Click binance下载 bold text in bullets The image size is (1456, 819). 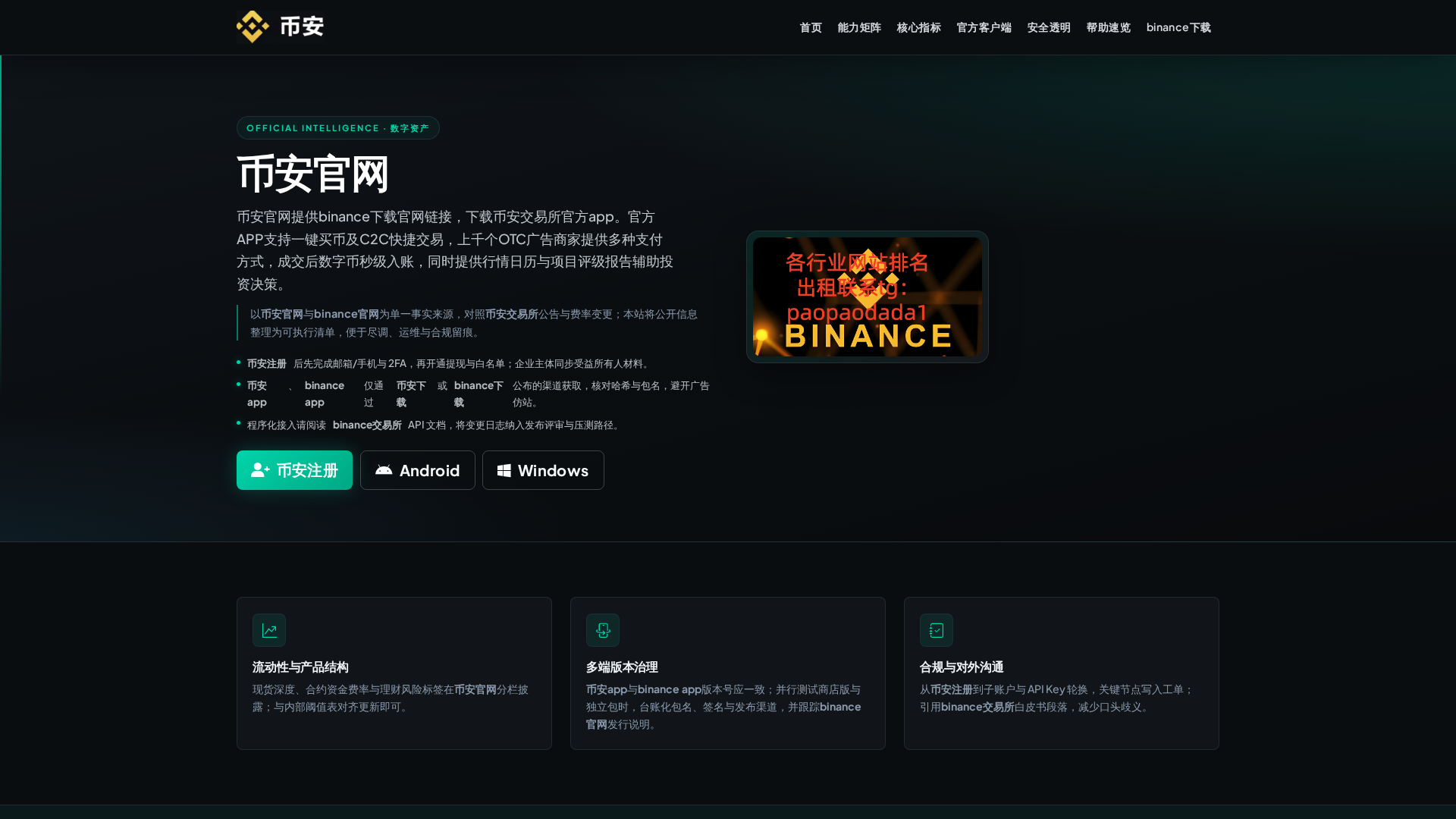[x=479, y=394]
